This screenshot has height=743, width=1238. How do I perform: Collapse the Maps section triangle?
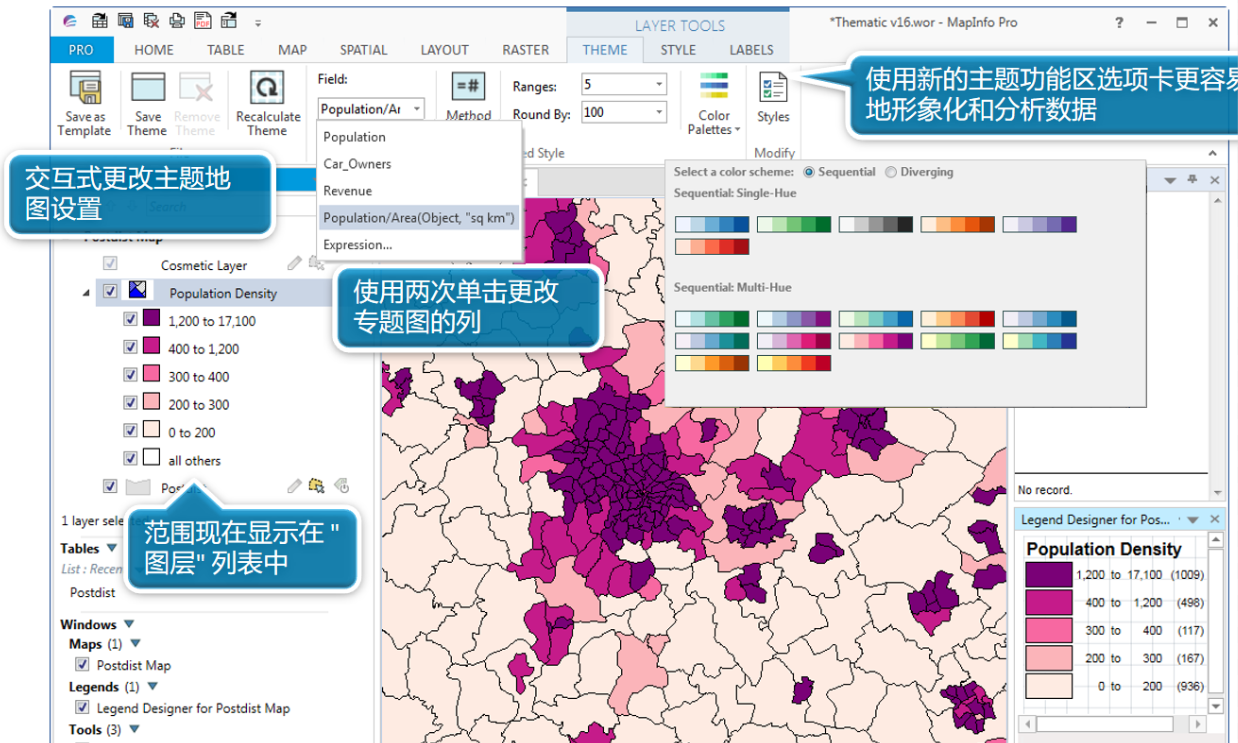click(135, 644)
